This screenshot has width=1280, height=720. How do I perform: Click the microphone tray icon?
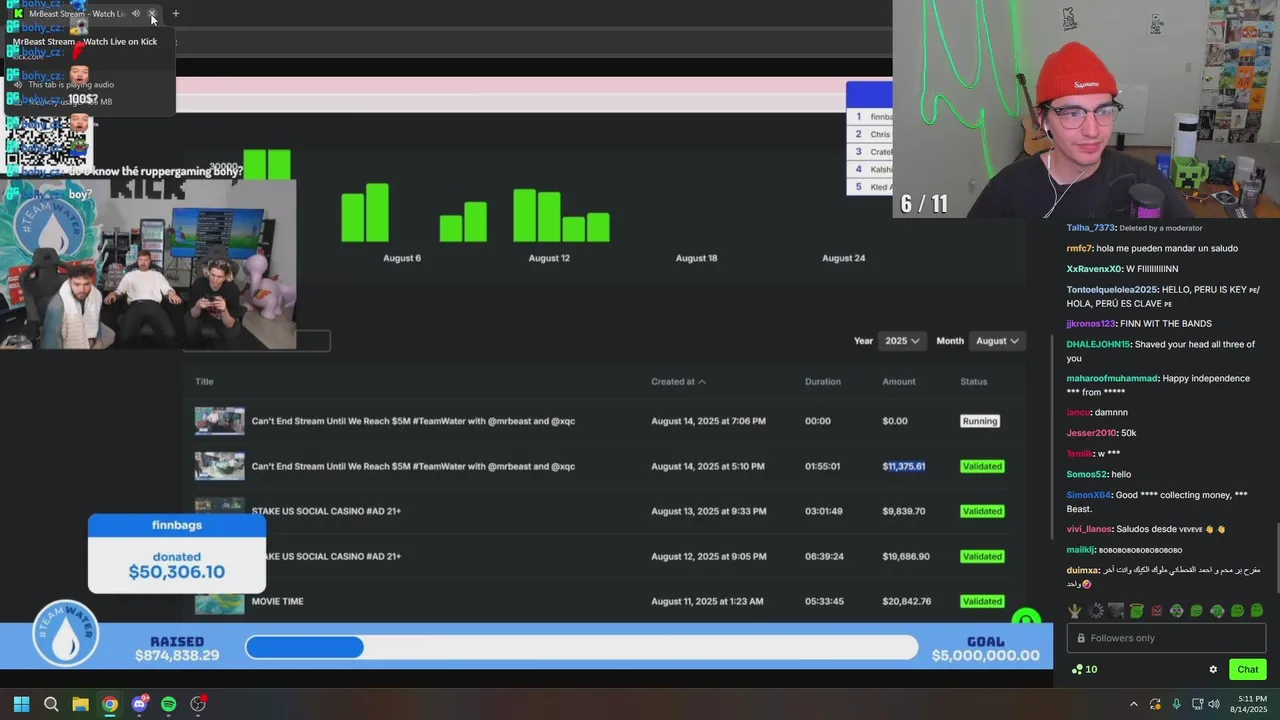tap(1176, 704)
